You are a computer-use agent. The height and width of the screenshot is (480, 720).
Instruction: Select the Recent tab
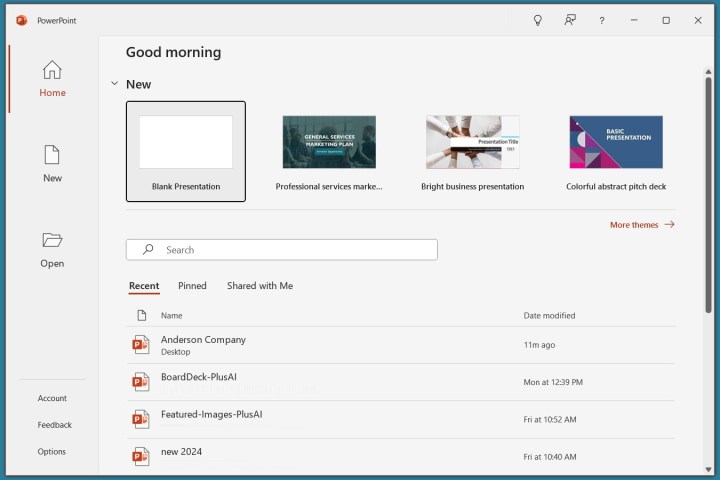tap(144, 286)
